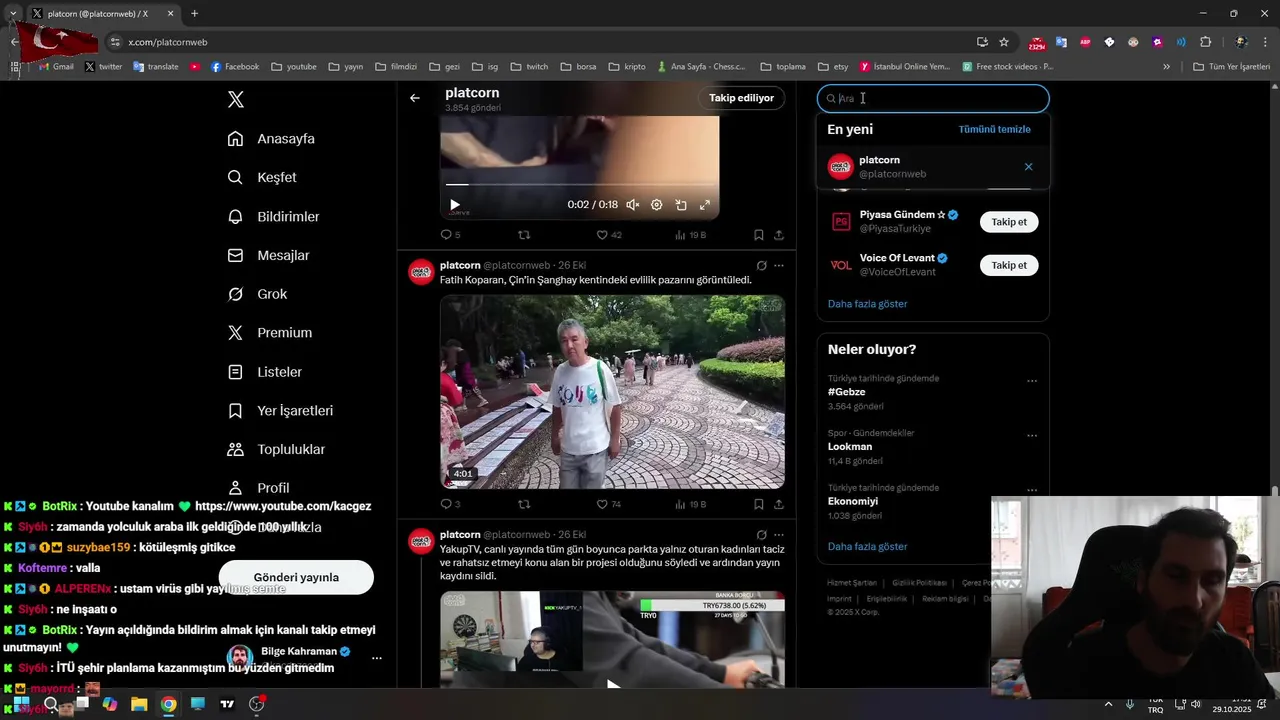The height and width of the screenshot is (720, 1280).
Task: Share the post with 42 likes
Action: coord(779,235)
